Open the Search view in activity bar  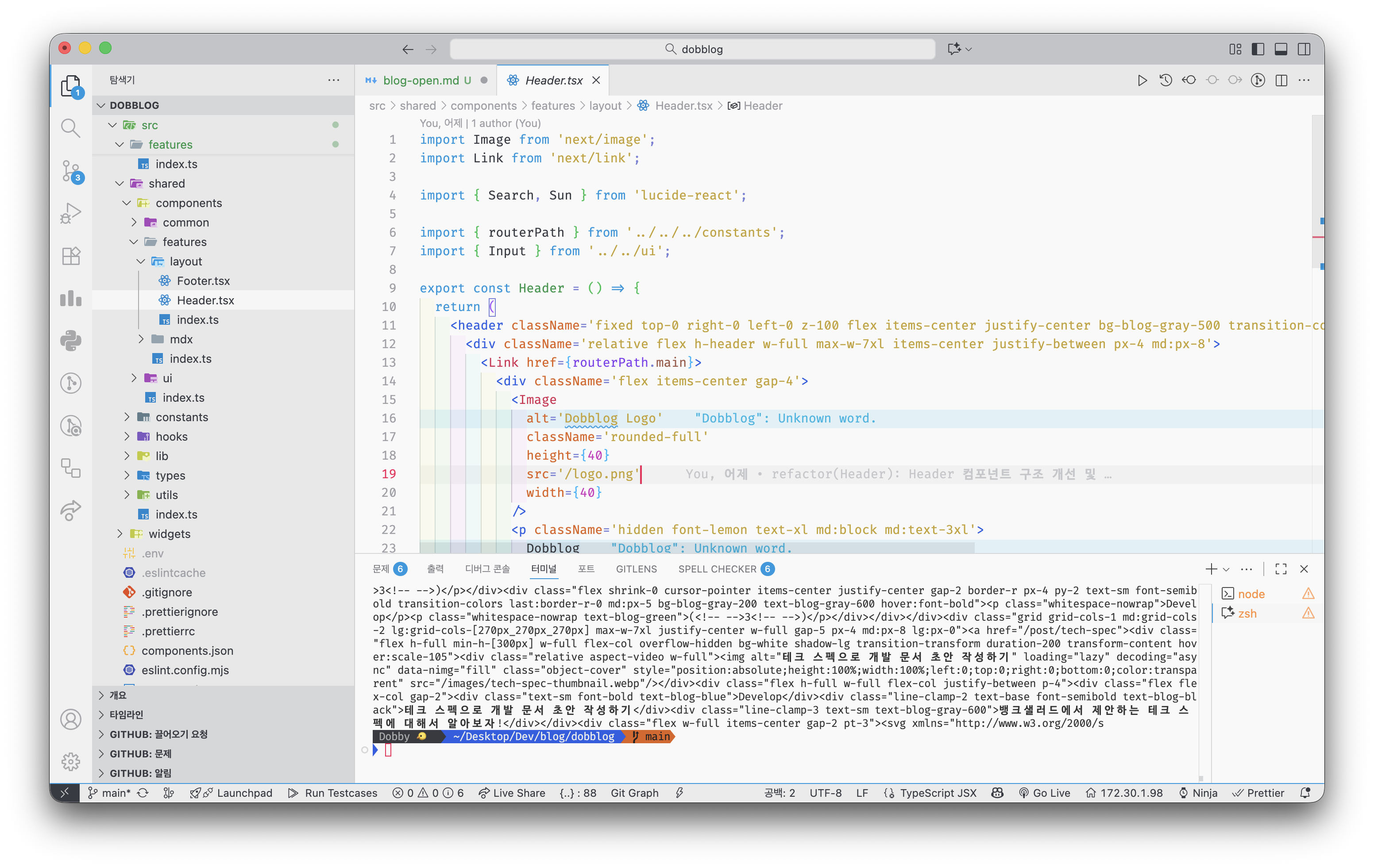coord(71,128)
